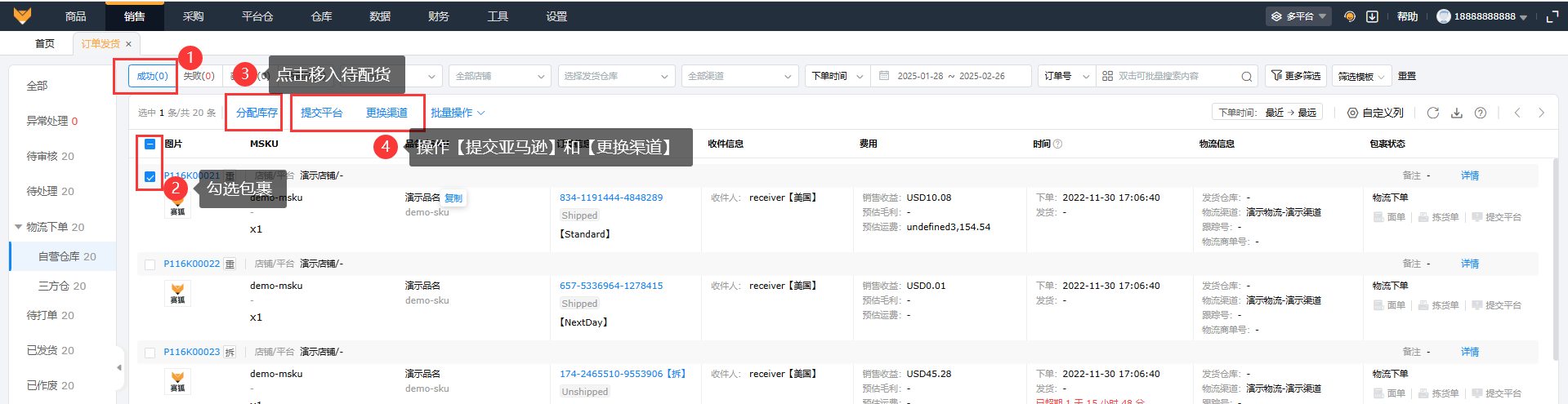
Task: Check the P116K00023 package checkbox
Action: point(150,353)
